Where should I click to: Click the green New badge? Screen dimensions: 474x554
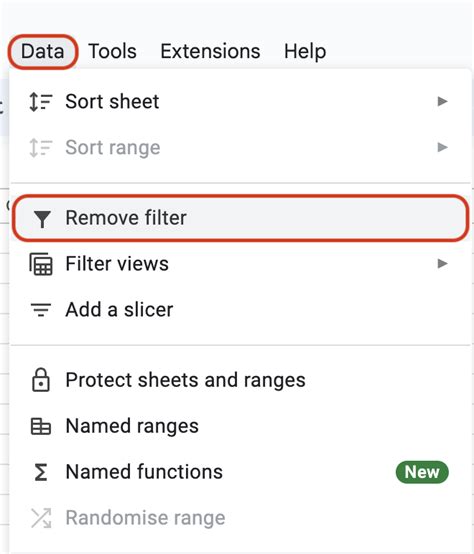pyautogui.click(x=422, y=472)
